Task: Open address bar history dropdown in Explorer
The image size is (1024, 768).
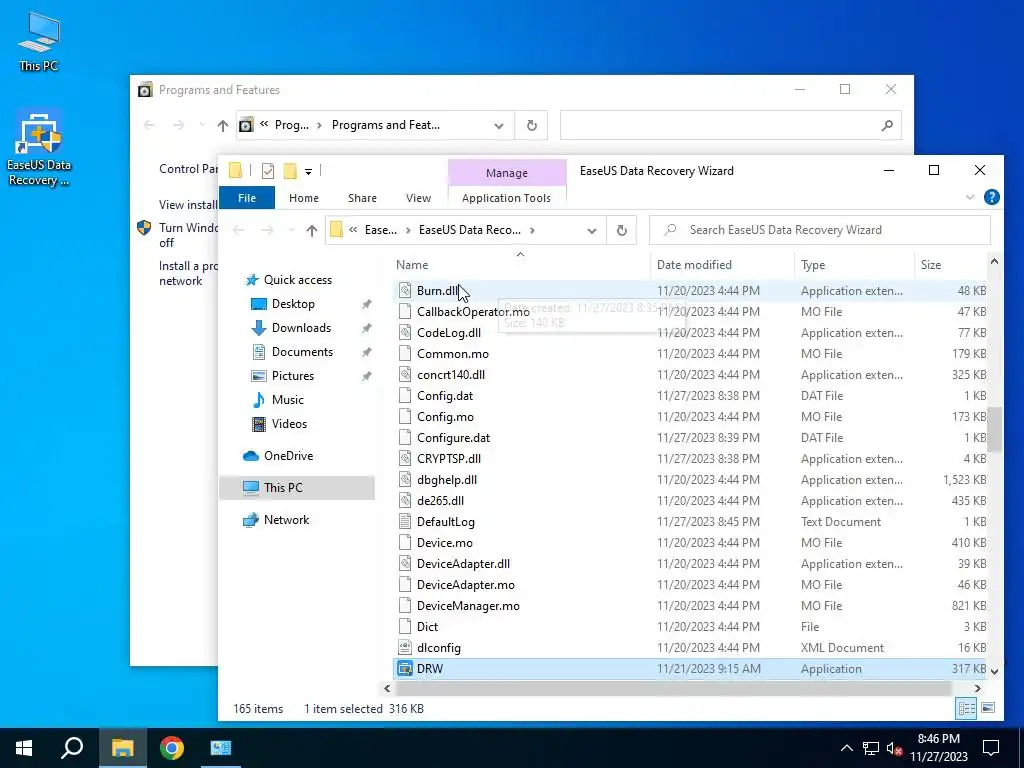Action: click(x=592, y=231)
